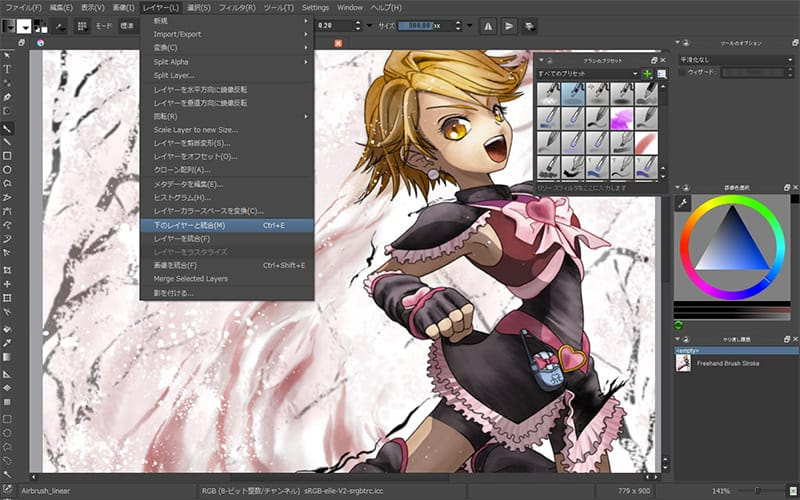Open the フィルタ(R) menu
Image resolution: width=800 pixels, height=500 pixels.
click(x=237, y=8)
